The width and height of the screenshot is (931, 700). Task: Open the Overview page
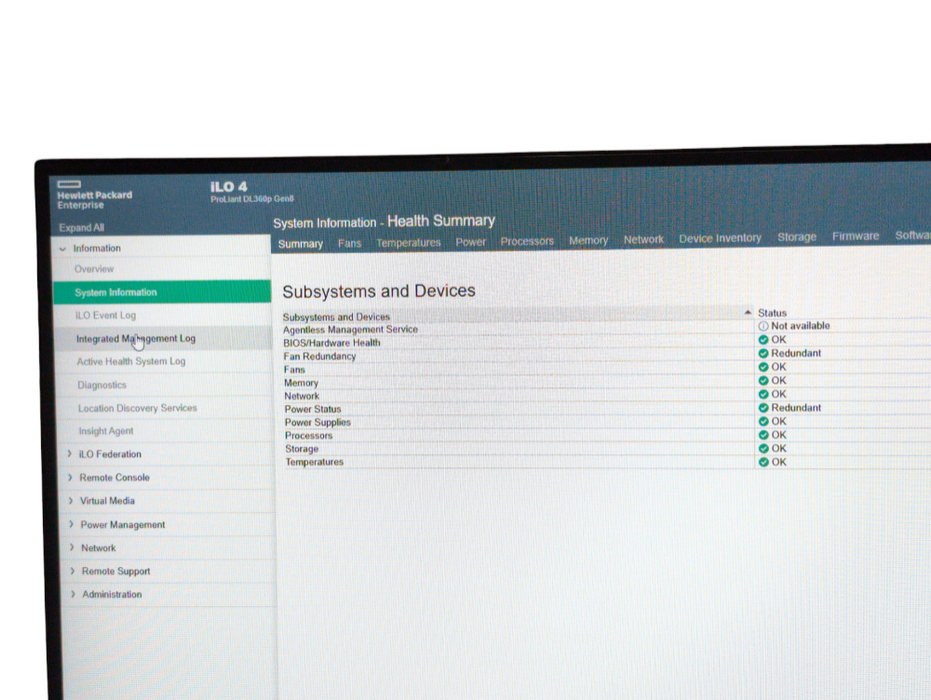[94, 269]
